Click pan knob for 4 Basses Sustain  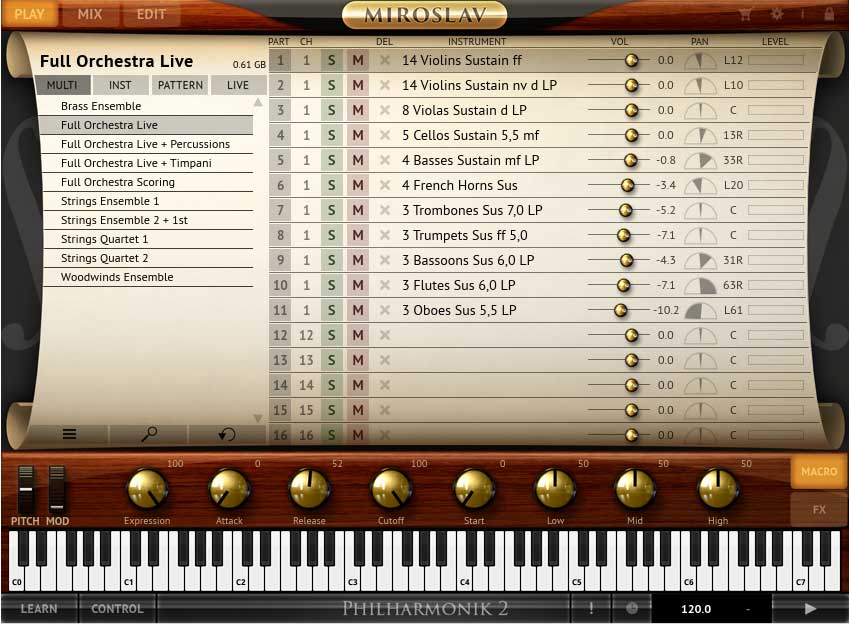point(700,160)
